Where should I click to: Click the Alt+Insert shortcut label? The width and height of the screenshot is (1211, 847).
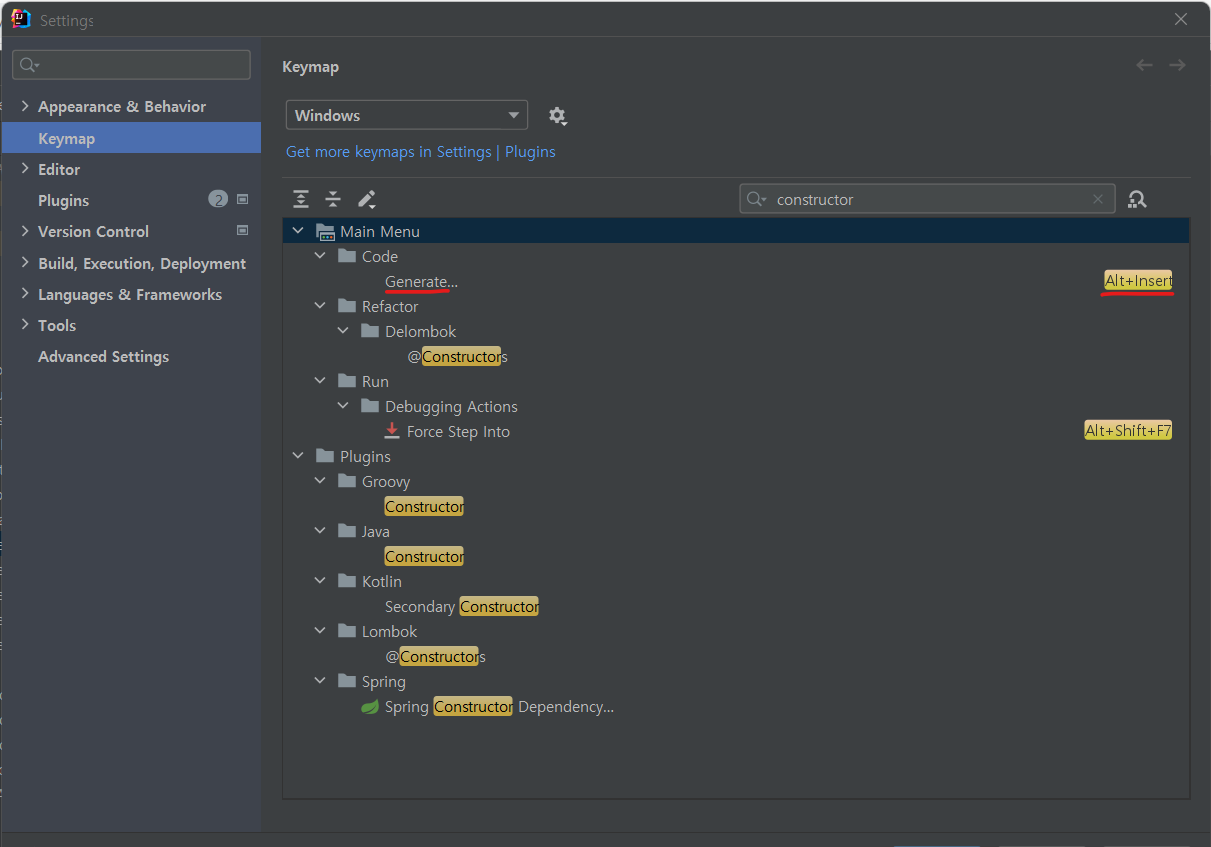click(x=1138, y=281)
